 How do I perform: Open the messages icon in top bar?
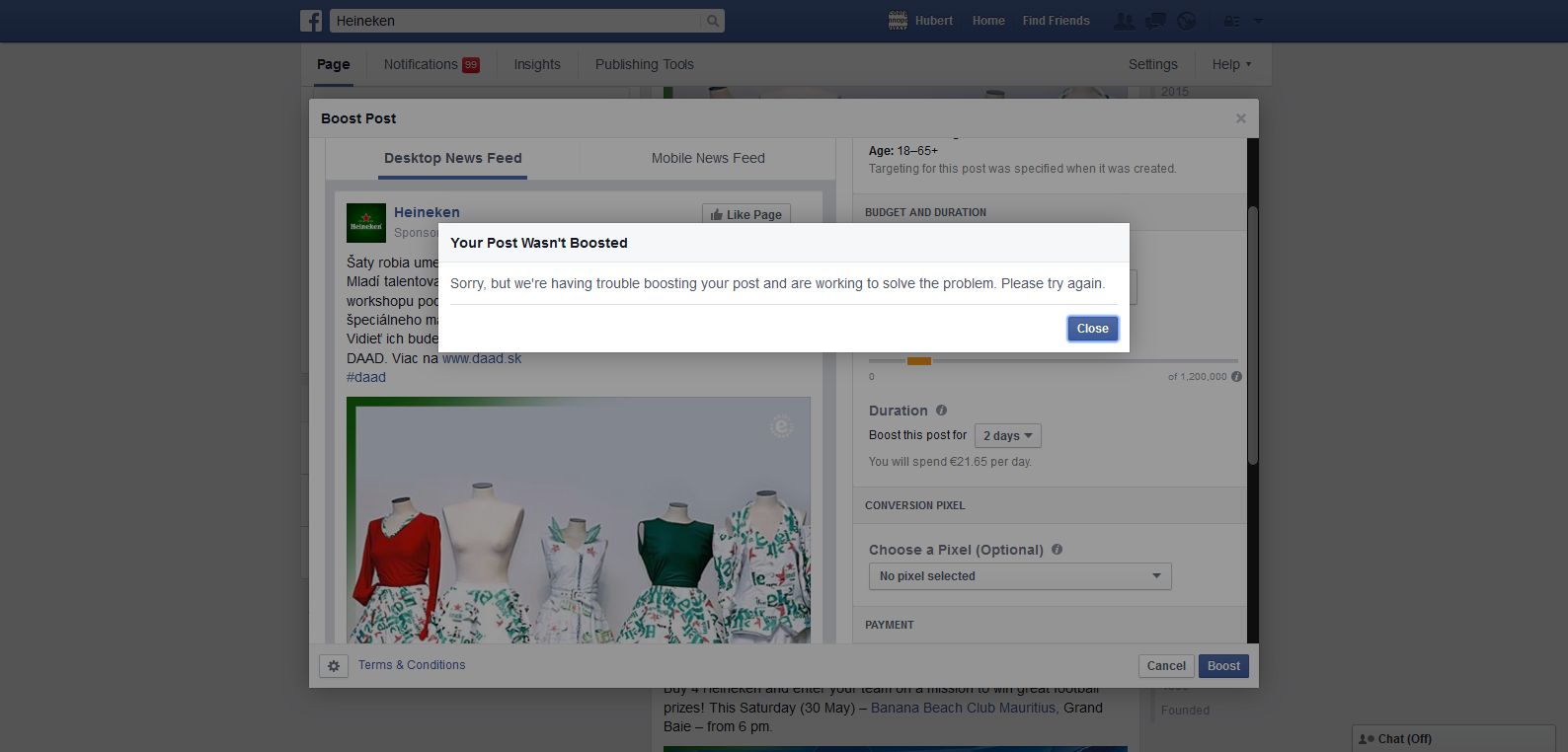pyautogui.click(x=1154, y=21)
